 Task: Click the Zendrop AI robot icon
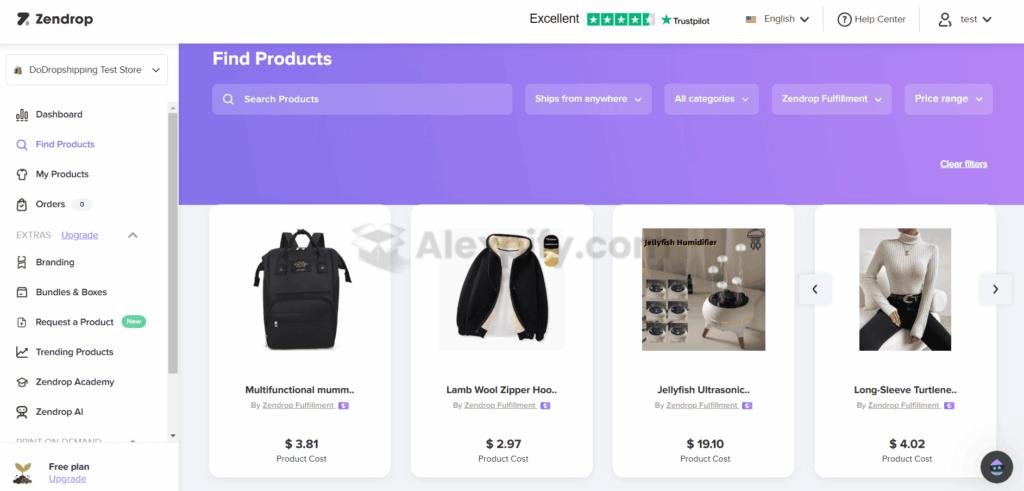(22, 412)
